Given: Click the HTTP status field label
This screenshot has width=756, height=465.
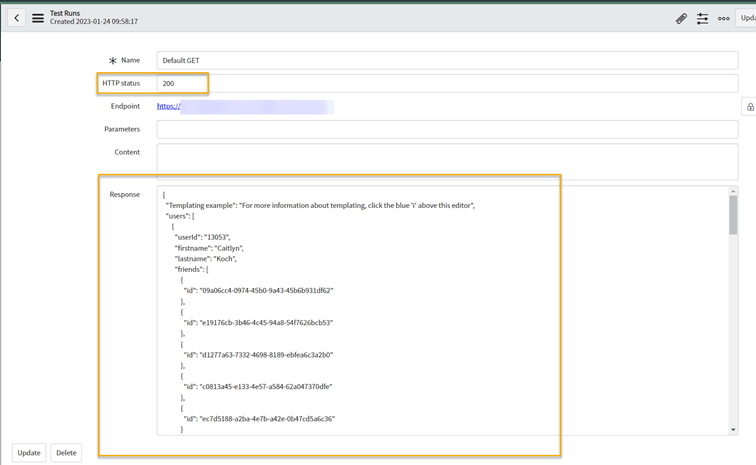Looking at the screenshot, I should [121, 83].
